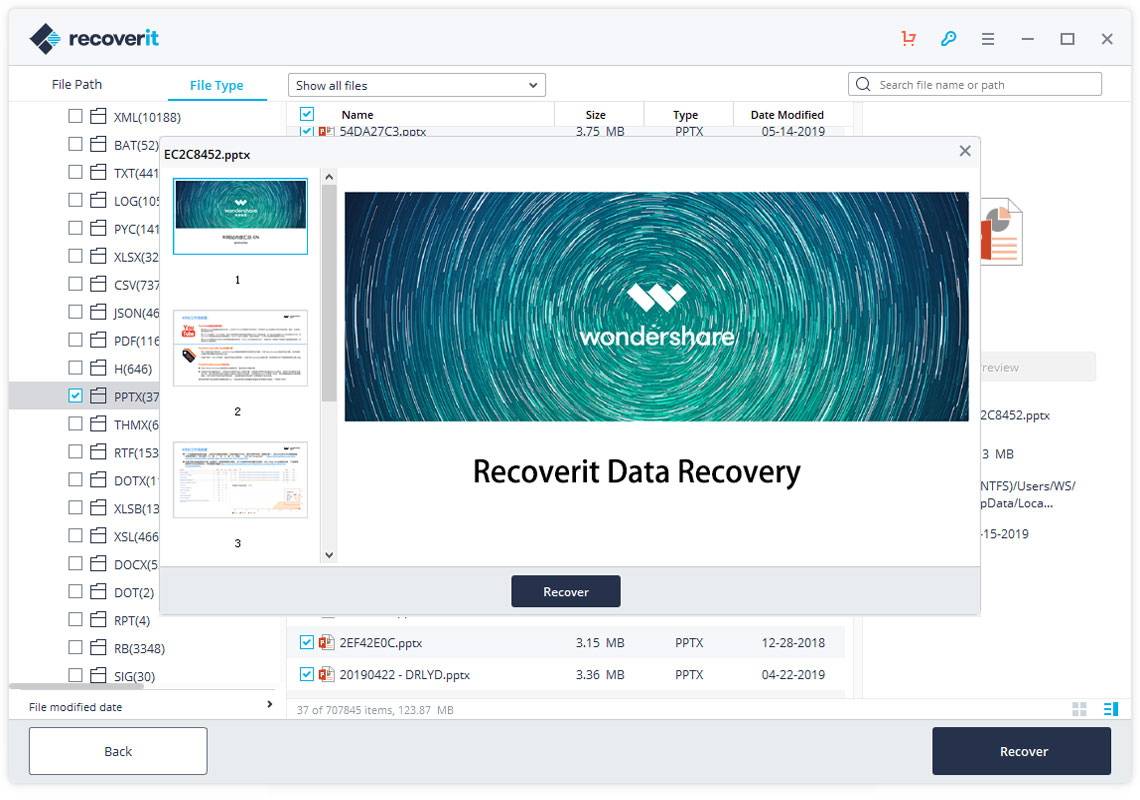Viewport: 1140px width, 800px height.
Task: Click the key registration icon
Action: pyautogui.click(x=948, y=39)
